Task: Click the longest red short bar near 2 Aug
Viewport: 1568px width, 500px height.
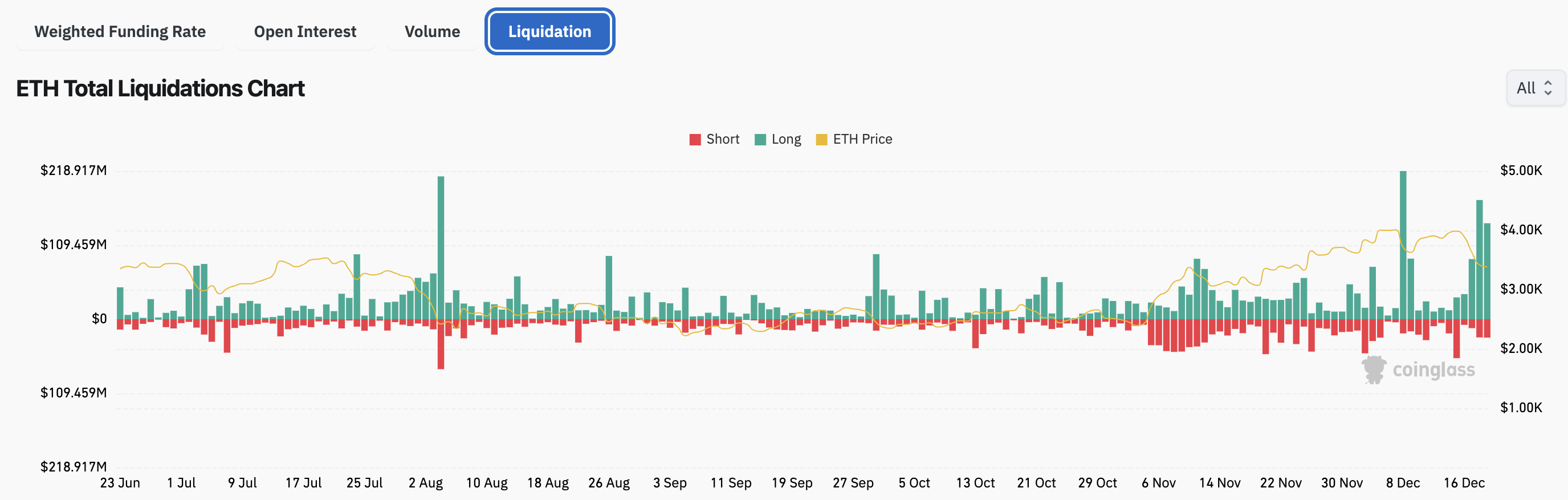Action: click(441, 344)
